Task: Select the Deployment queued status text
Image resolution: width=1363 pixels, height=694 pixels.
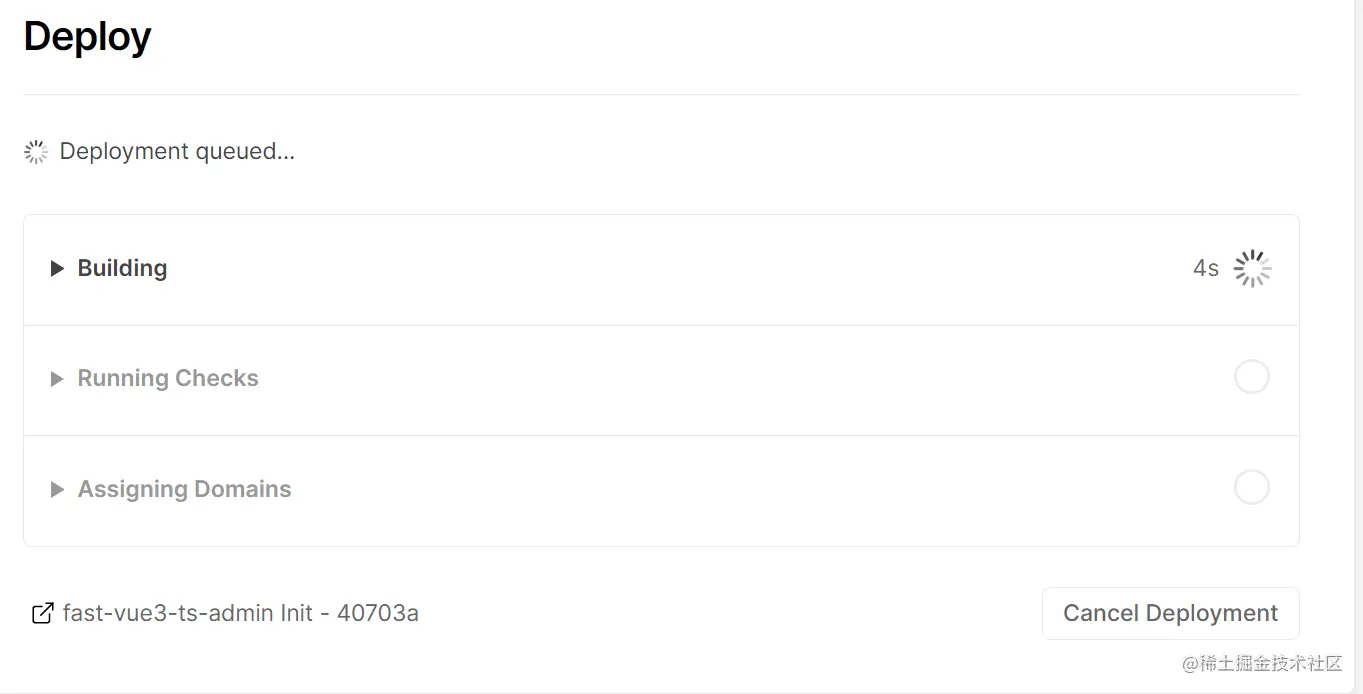Action: pos(177,151)
